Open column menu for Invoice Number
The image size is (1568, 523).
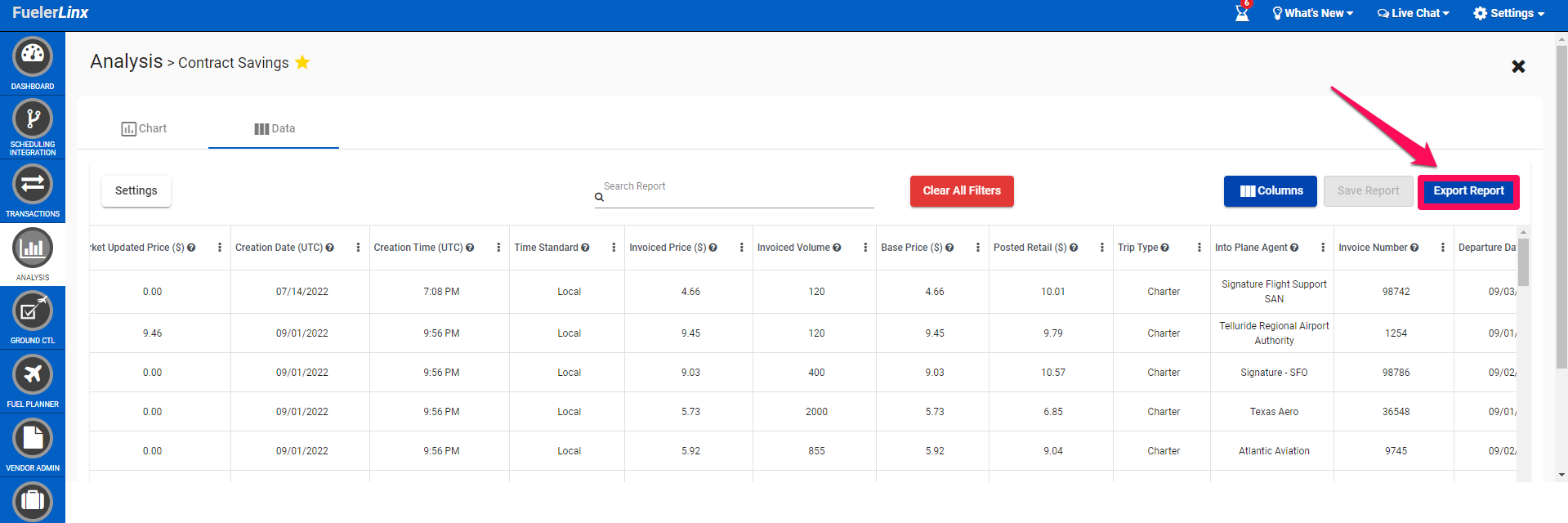point(1443,248)
